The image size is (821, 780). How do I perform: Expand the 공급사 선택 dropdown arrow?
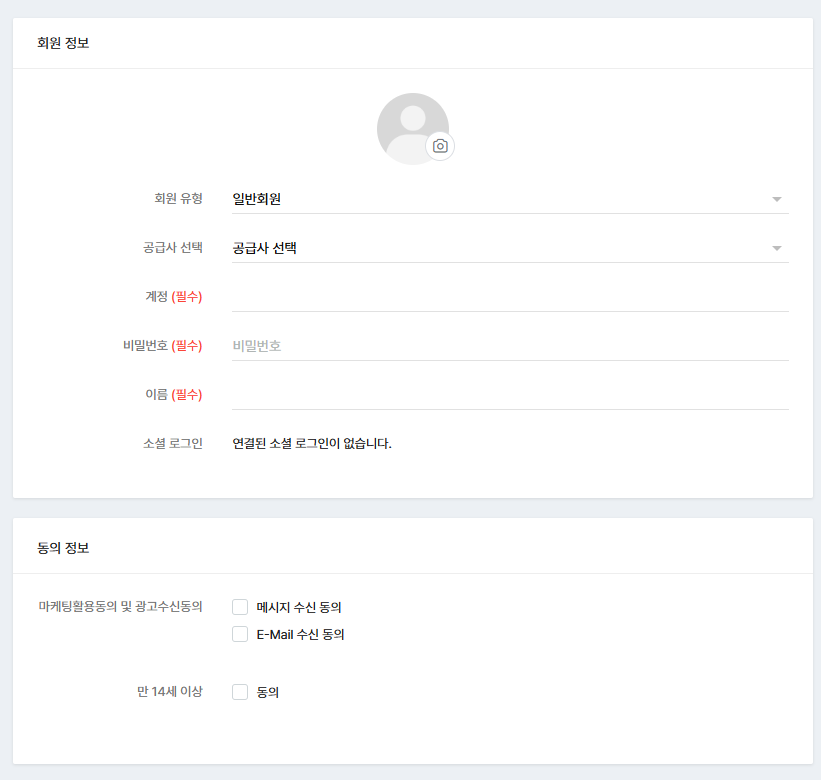tap(777, 248)
